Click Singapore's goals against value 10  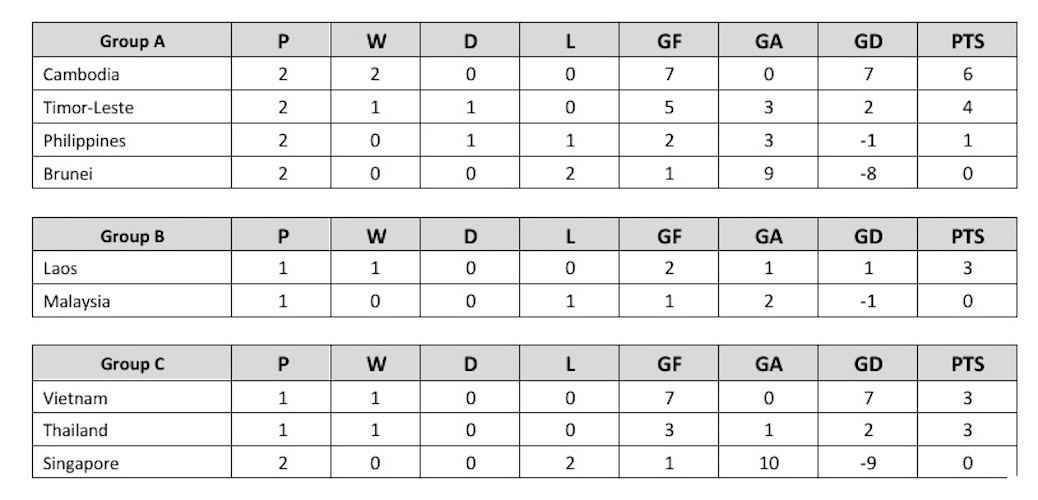pyautogui.click(x=768, y=464)
